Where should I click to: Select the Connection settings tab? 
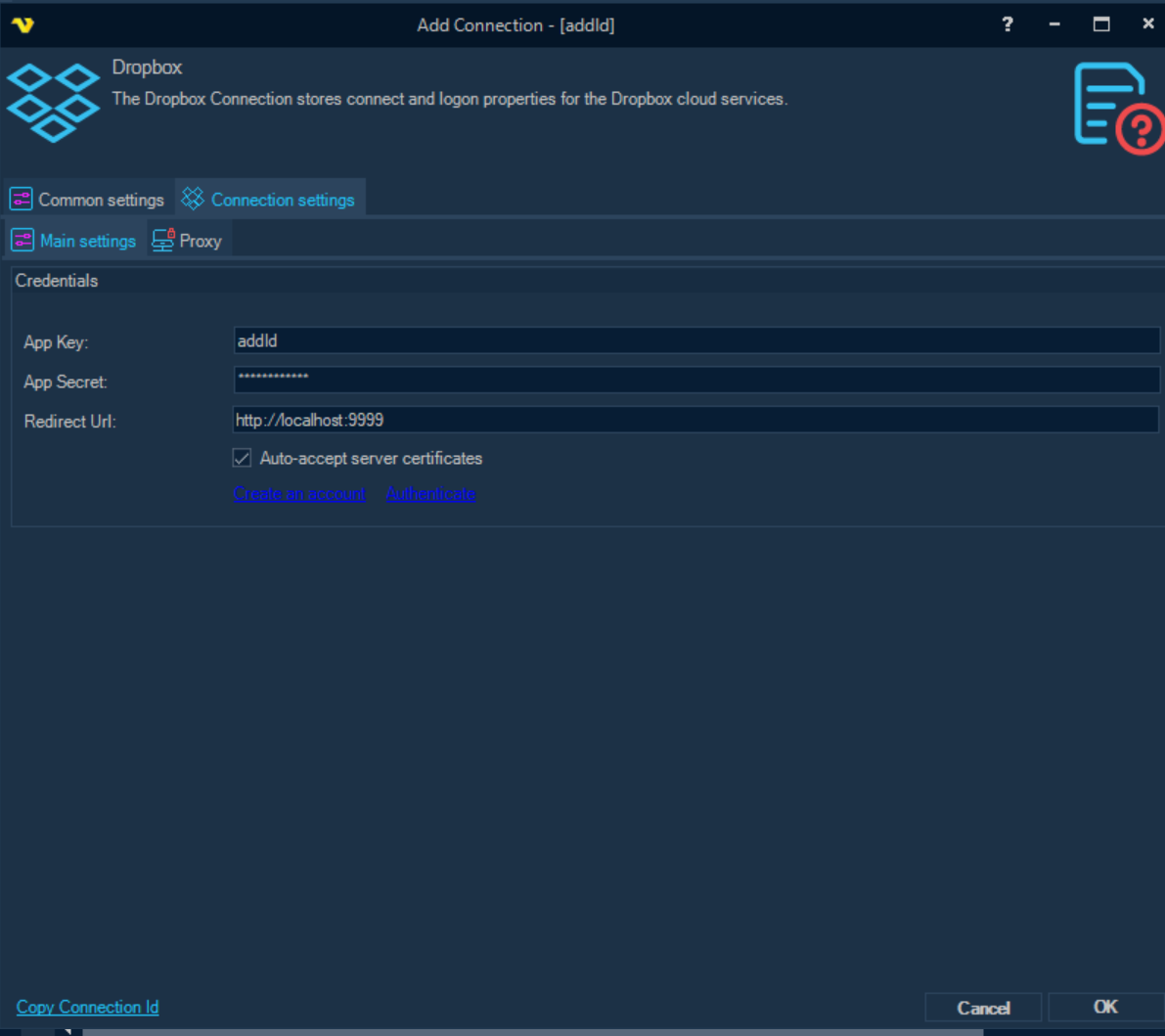[271, 200]
